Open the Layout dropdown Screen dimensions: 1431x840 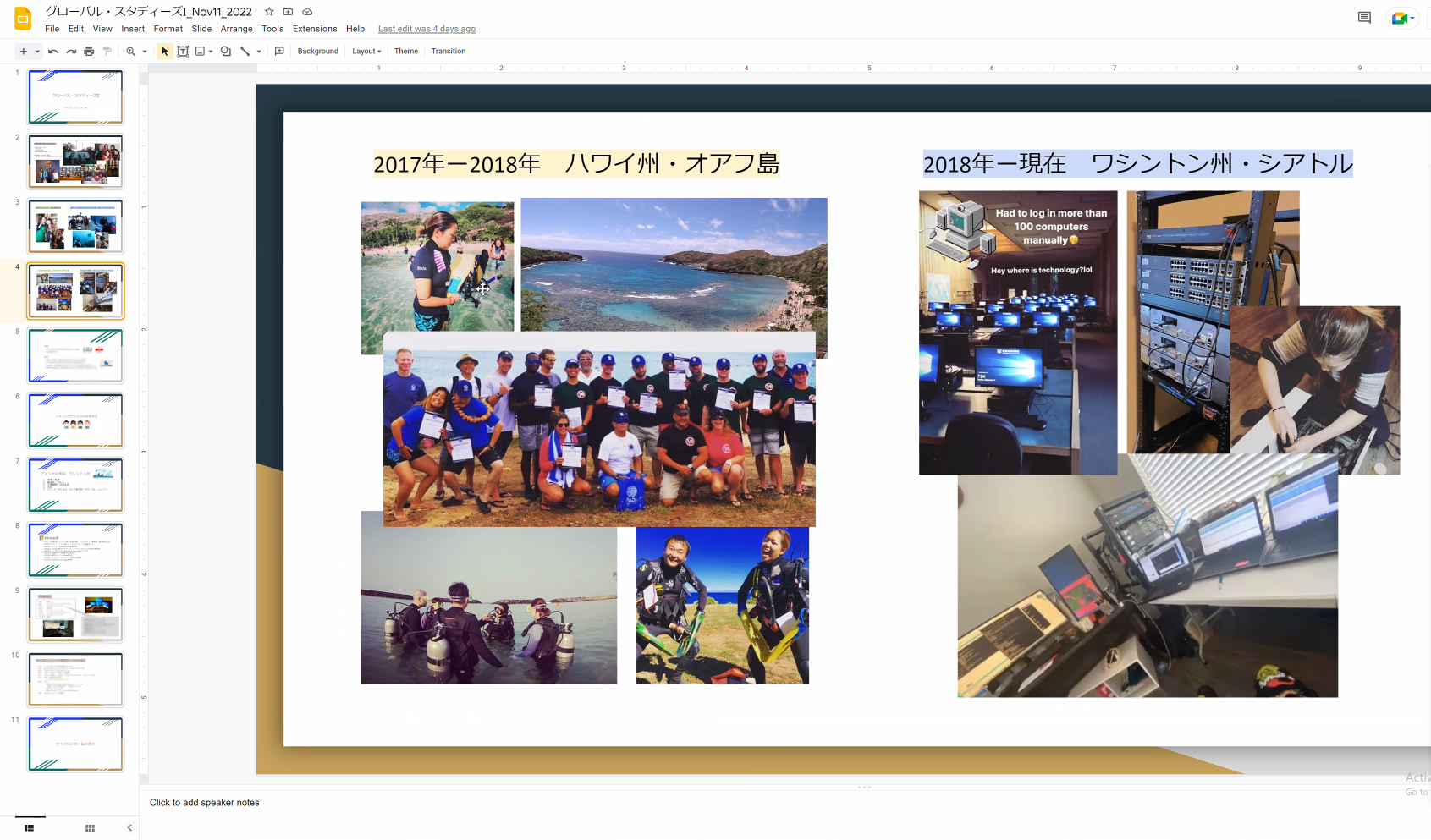click(x=366, y=52)
